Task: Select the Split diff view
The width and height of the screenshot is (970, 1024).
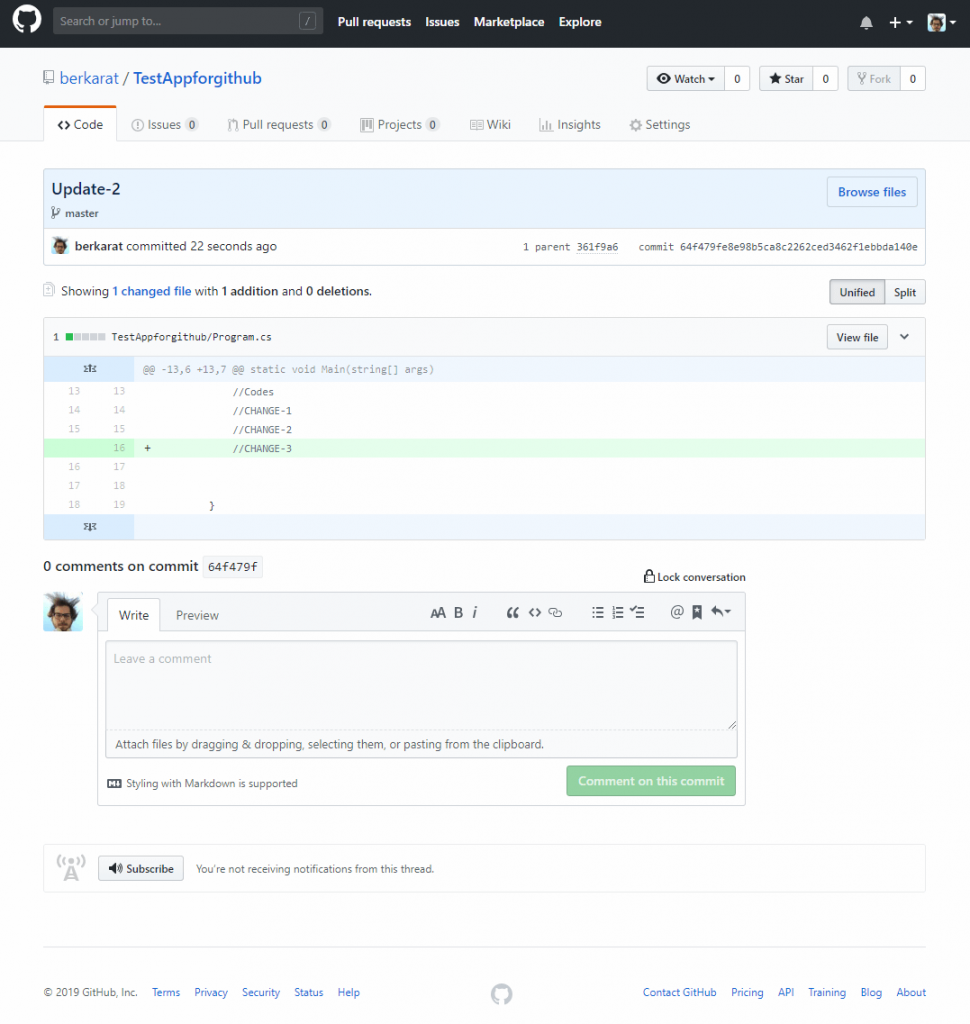Action: tap(905, 293)
